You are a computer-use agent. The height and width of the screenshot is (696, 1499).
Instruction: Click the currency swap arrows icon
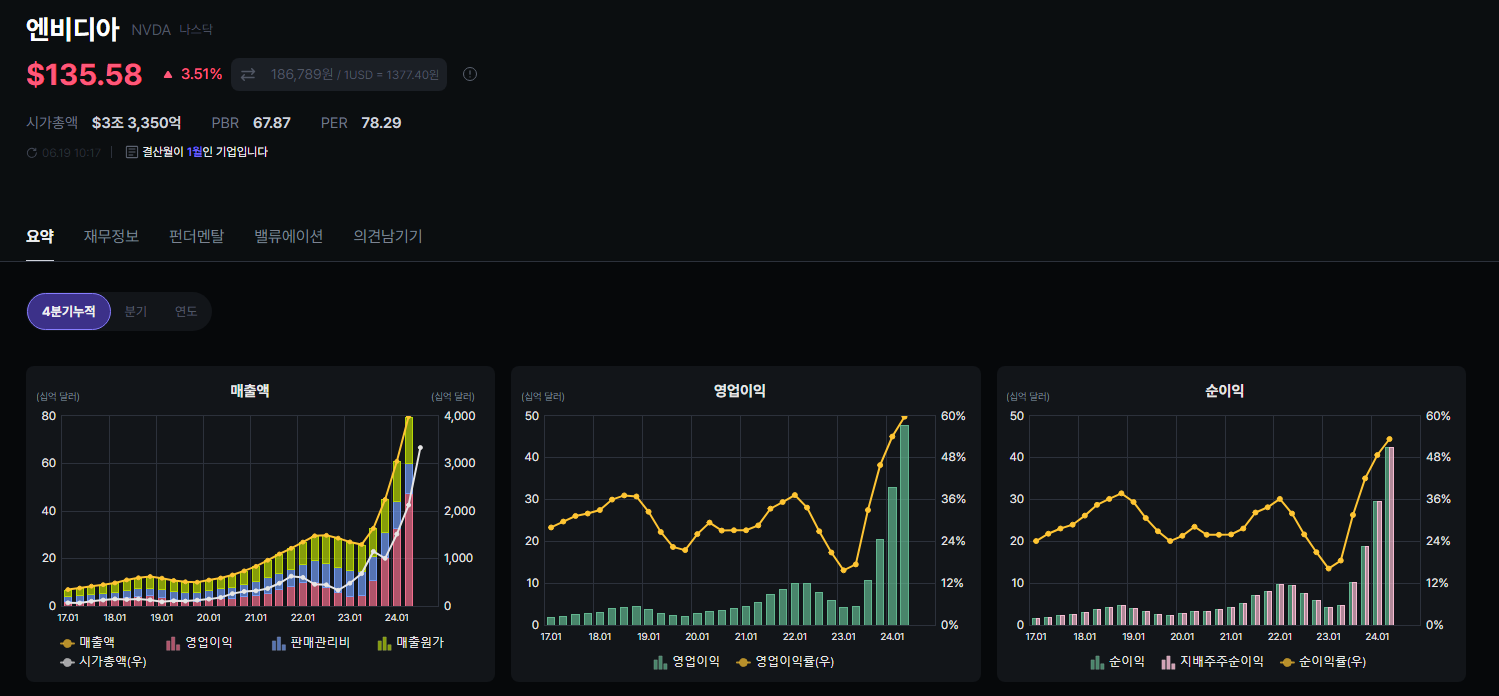click(x=248, y=74)
